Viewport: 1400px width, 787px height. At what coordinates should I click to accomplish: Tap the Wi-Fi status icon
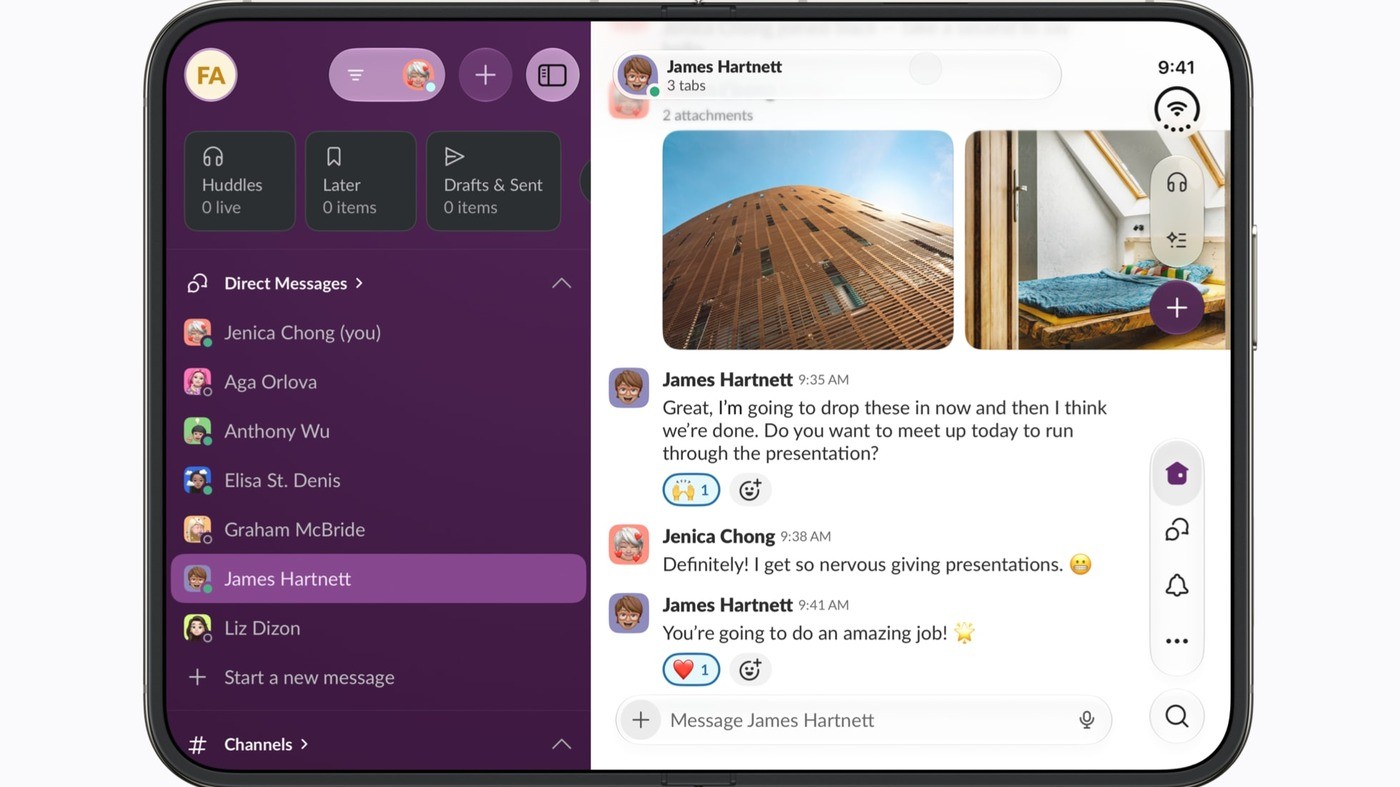point(1177,109)
